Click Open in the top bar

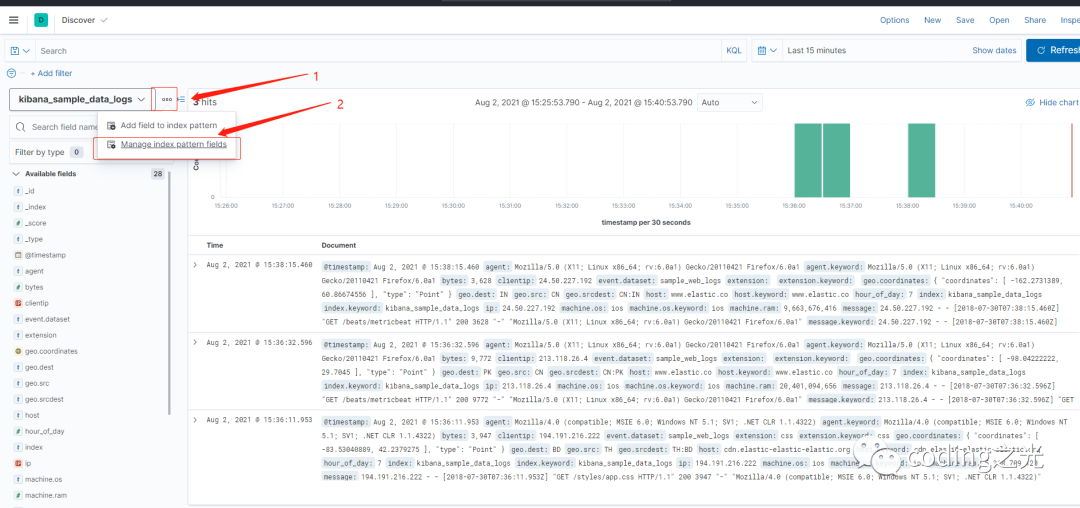999,20
